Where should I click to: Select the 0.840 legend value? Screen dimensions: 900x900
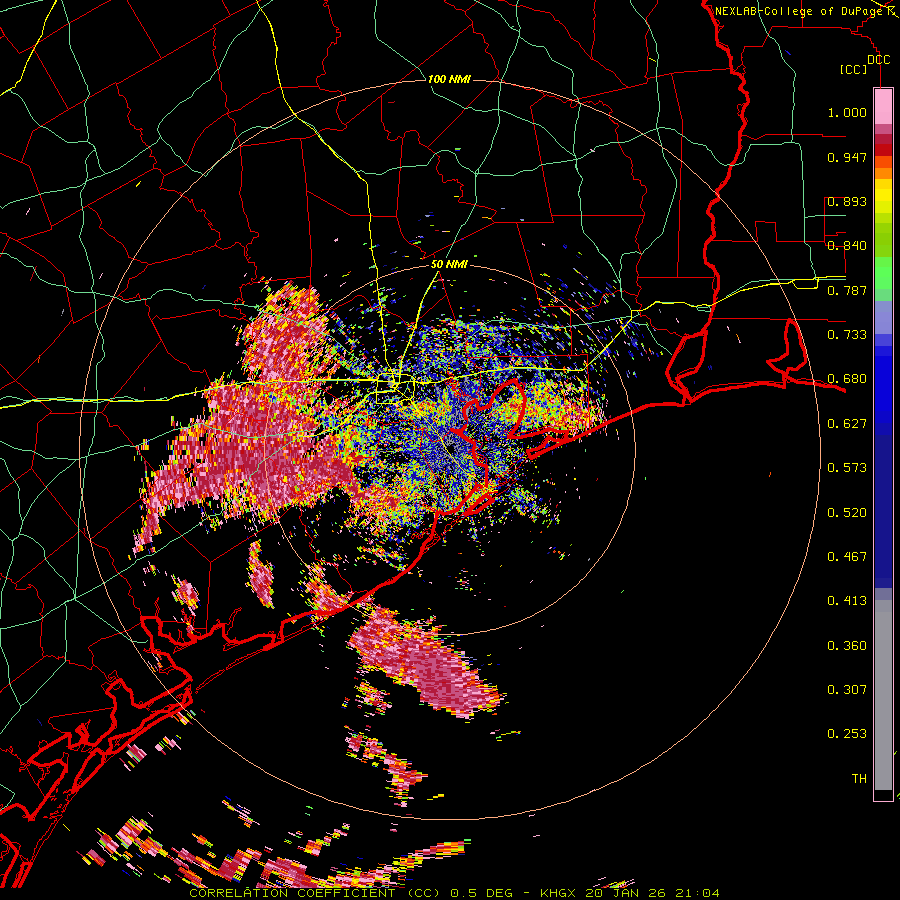tap(847, 246)
